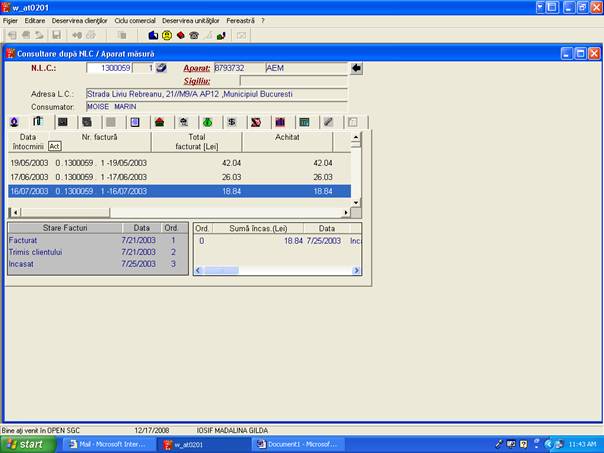Open the red house icon tab
This screenshot has height=453, width=604.
[x=159, y=121]
